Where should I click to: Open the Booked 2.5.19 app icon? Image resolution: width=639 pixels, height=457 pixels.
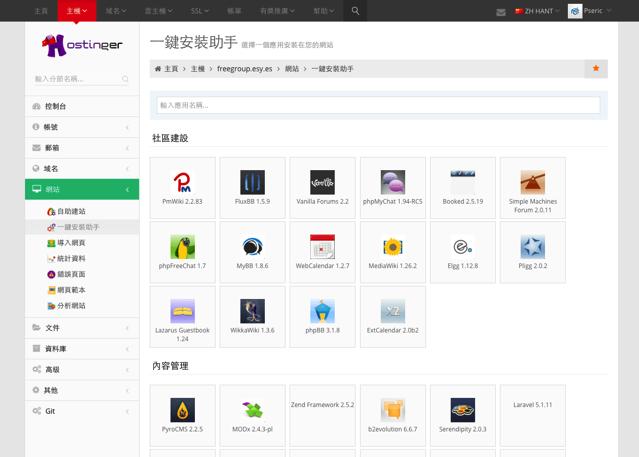[x=463, y=182]
